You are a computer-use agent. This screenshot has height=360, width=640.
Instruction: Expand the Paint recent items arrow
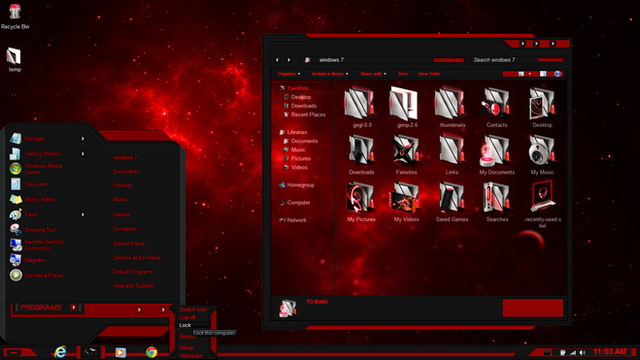pyautogui.click(x=82, y=214)
